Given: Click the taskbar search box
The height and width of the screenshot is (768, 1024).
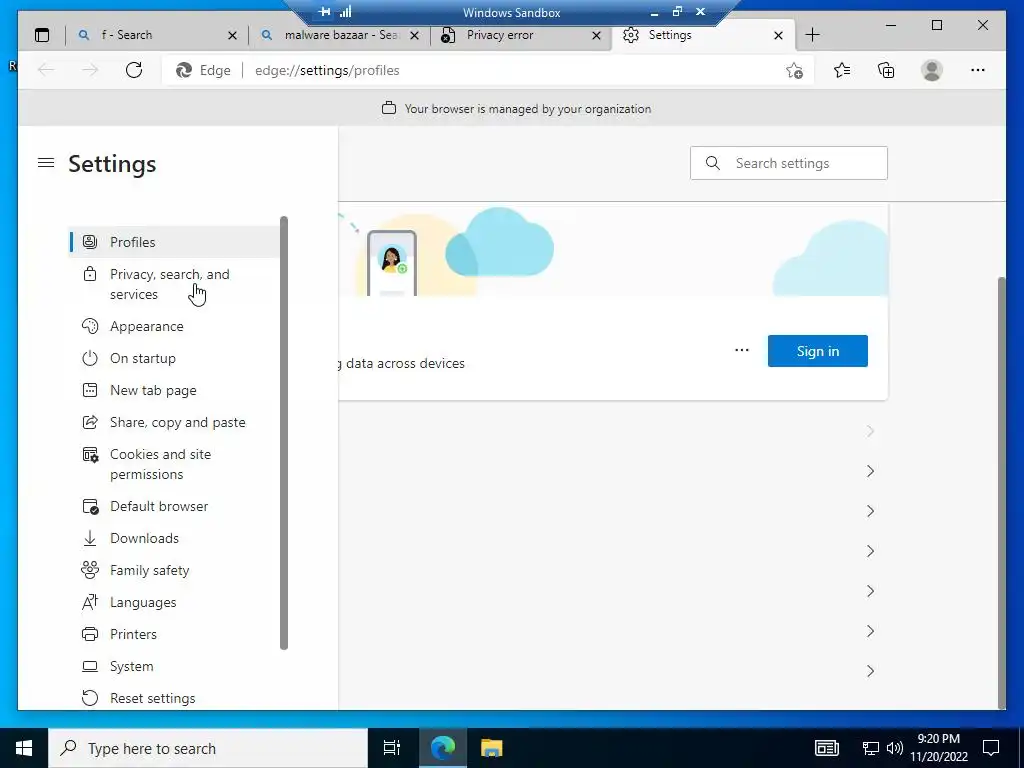Looking at the screenshot, I should click(x=208, y=748).
